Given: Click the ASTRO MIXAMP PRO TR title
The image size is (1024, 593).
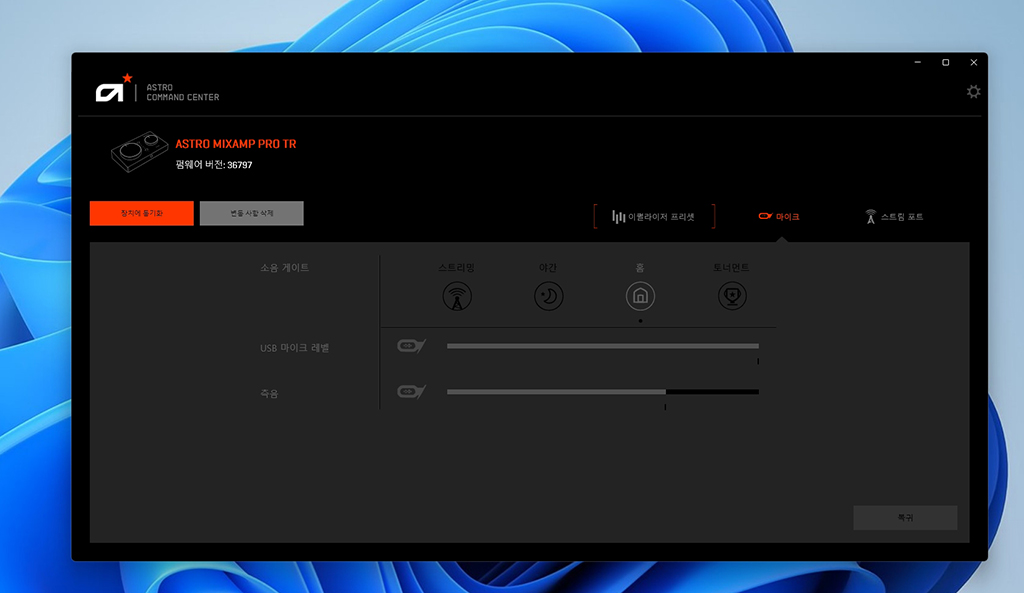Looking at the screenshot, I should [236, 144].
